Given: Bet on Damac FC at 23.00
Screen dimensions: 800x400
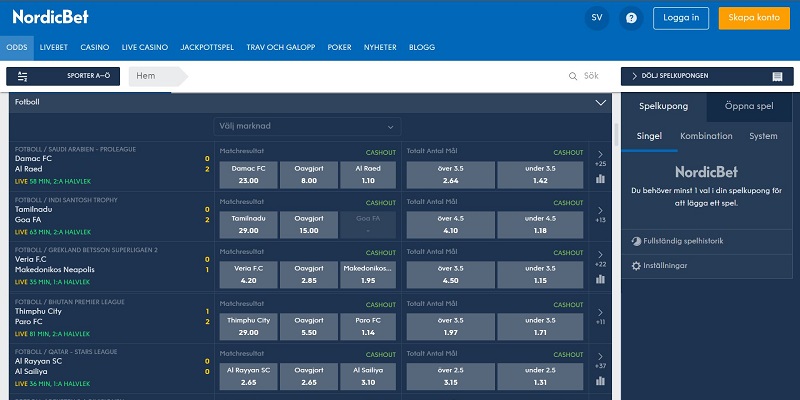Looking at the screenshot, I should click(x=248, y=175).
